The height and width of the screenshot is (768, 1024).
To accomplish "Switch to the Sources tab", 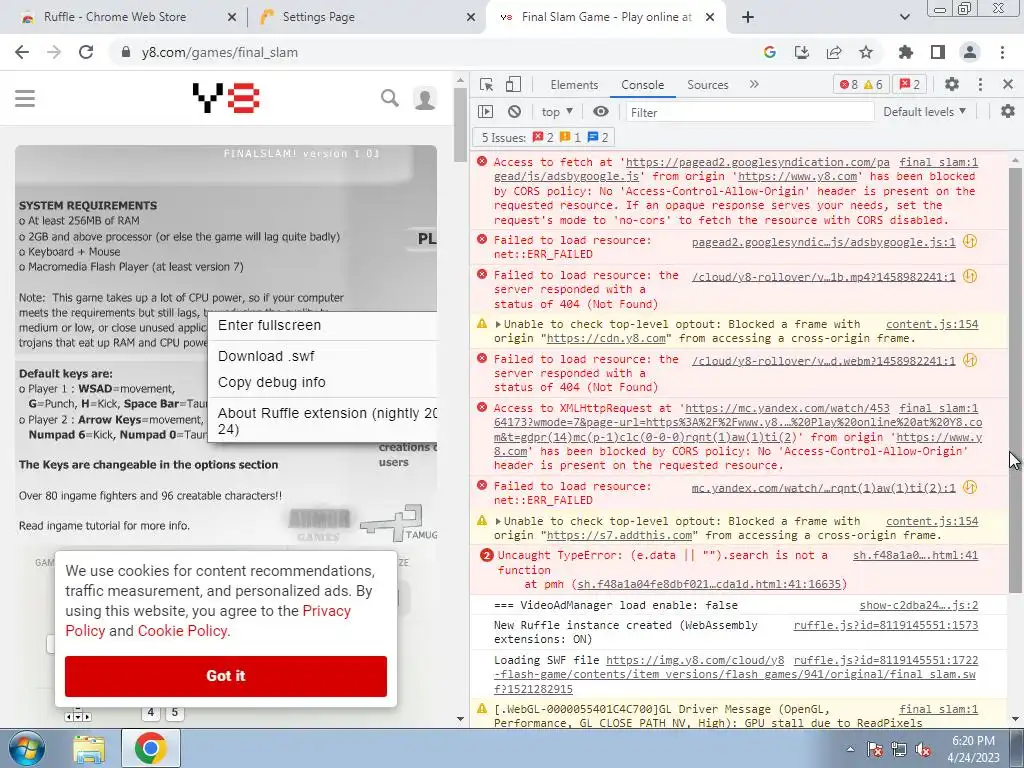I will pos(707,85).
